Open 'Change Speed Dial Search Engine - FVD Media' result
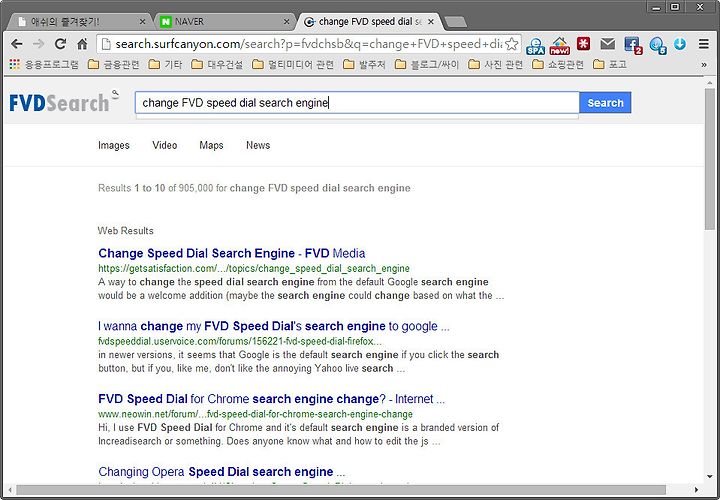The width and height of the screenshot is (720, 500). tap(232, 253)
